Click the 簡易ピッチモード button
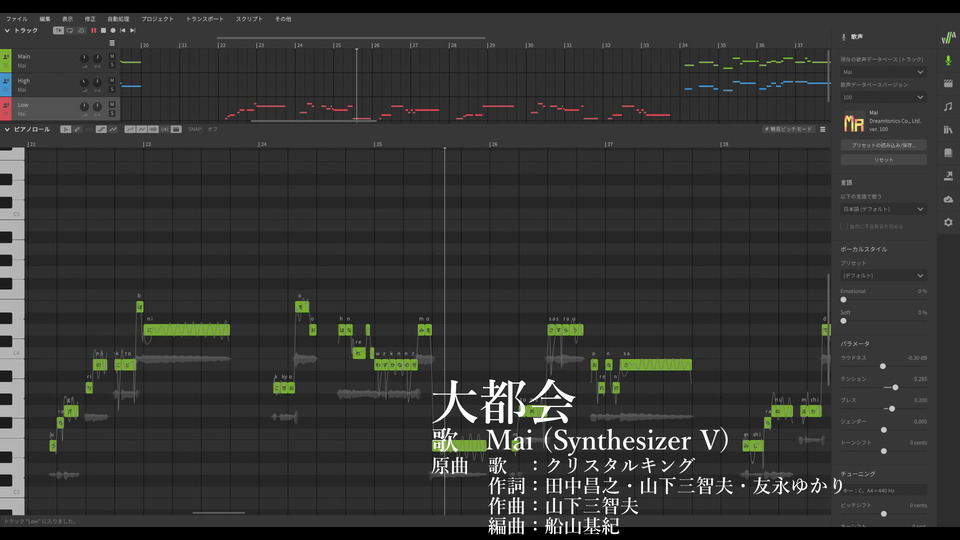The height and width of the screenshot is (540, 960). pos(788,129)
